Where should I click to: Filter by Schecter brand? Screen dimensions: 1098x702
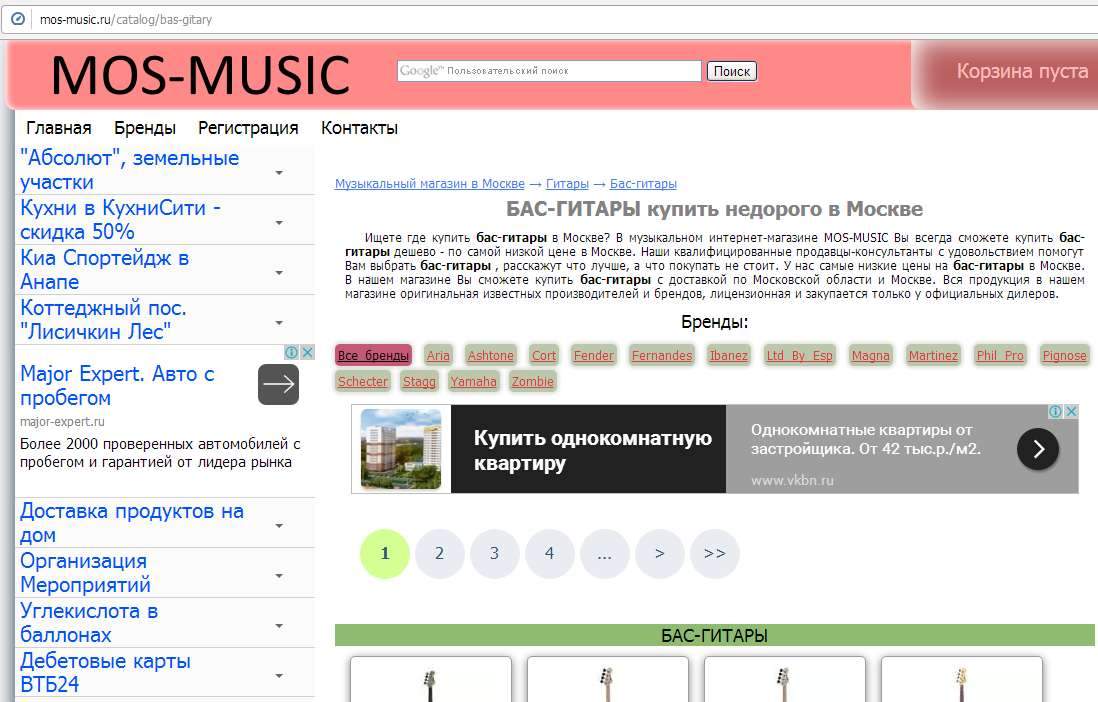[x=362, y=381]
